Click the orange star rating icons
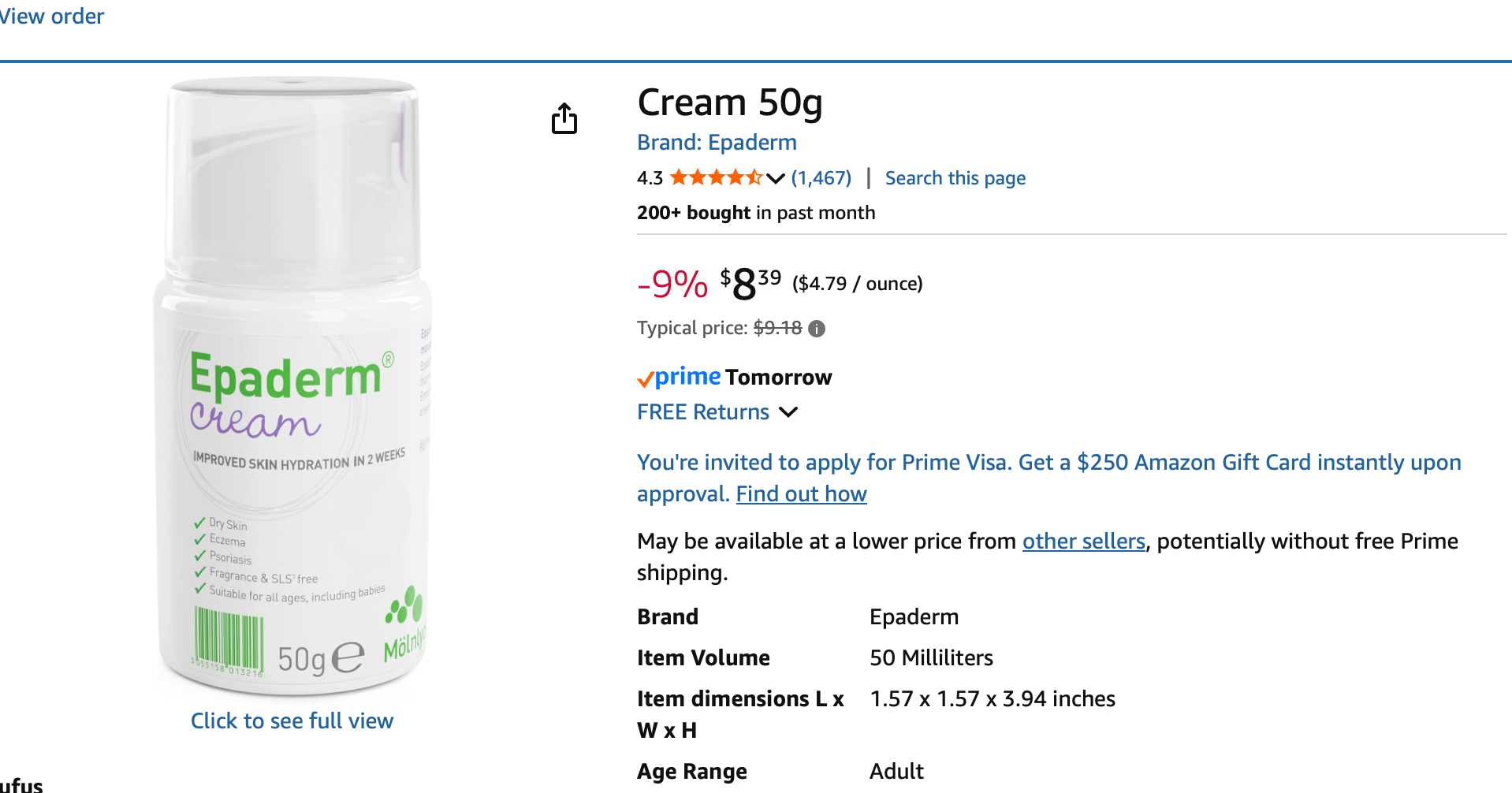 pos(716,177)
